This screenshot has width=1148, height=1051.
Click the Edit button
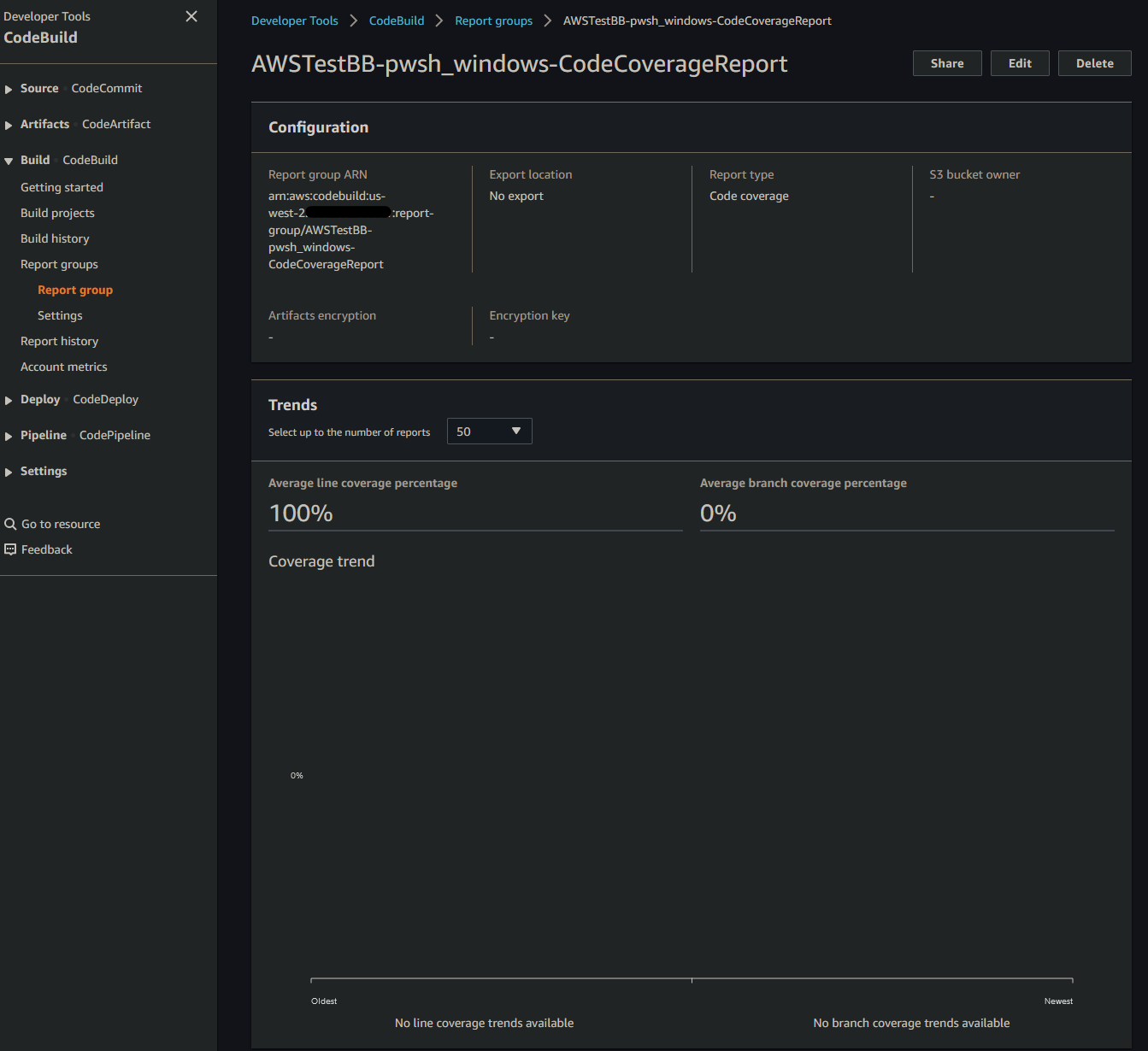coord(1020,63)
